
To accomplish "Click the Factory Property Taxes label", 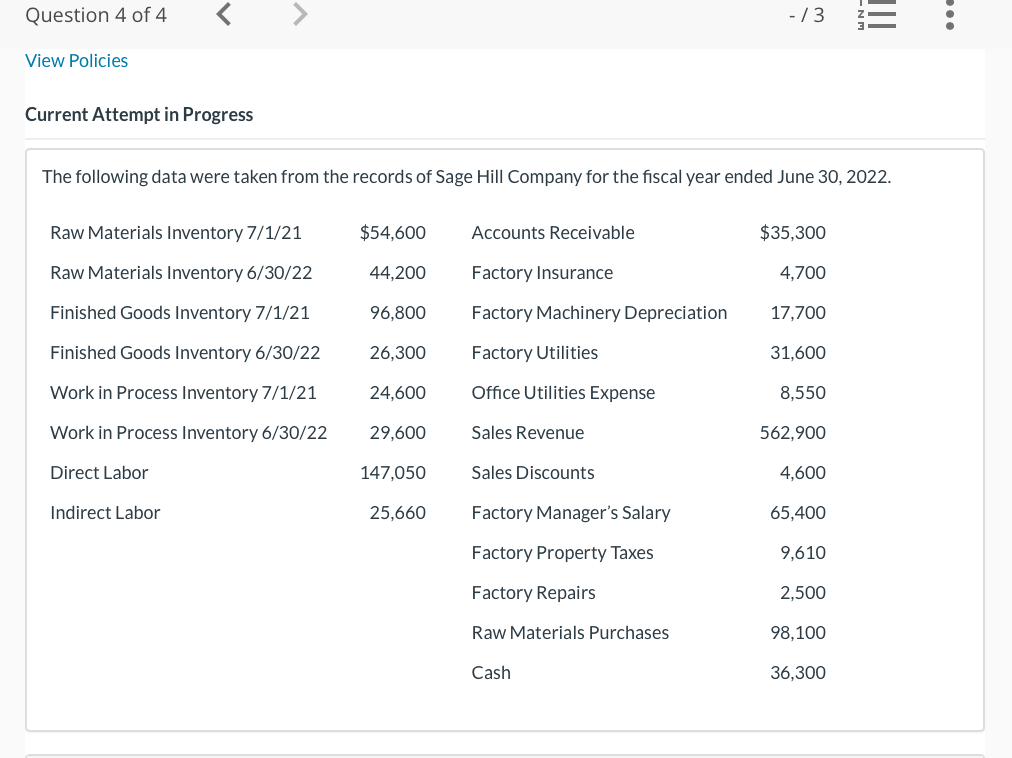I will 563,553.
